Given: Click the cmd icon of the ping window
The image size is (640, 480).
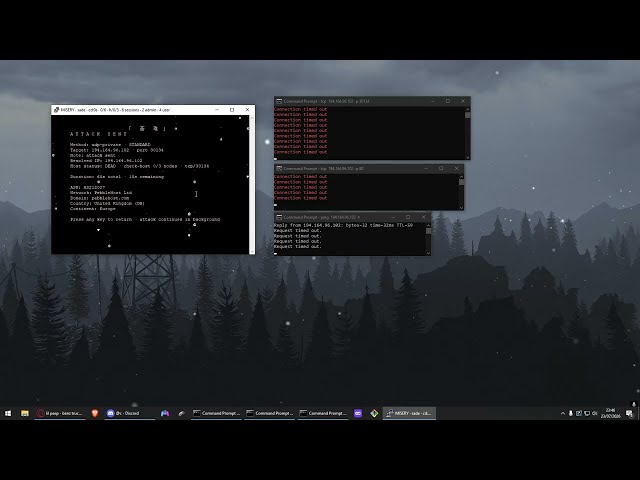Looking at the screenshot, I should pyautogui.click(x=279, y=217).
